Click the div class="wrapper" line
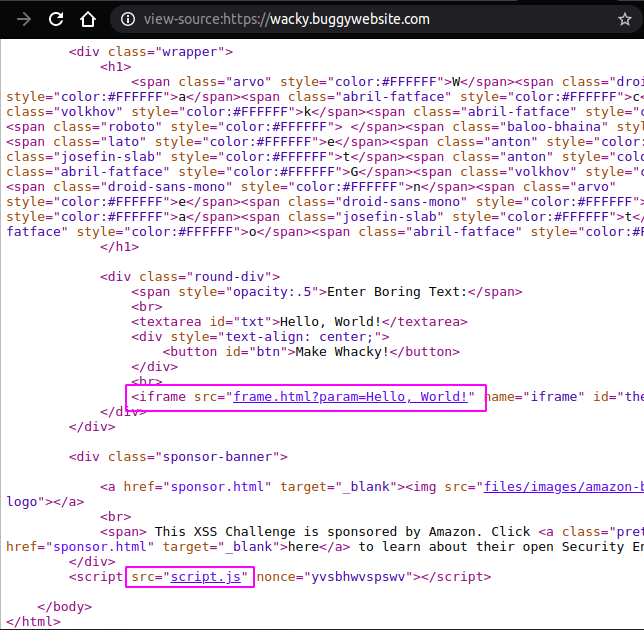This screenshot has width=644, height=630. (151, 52)
